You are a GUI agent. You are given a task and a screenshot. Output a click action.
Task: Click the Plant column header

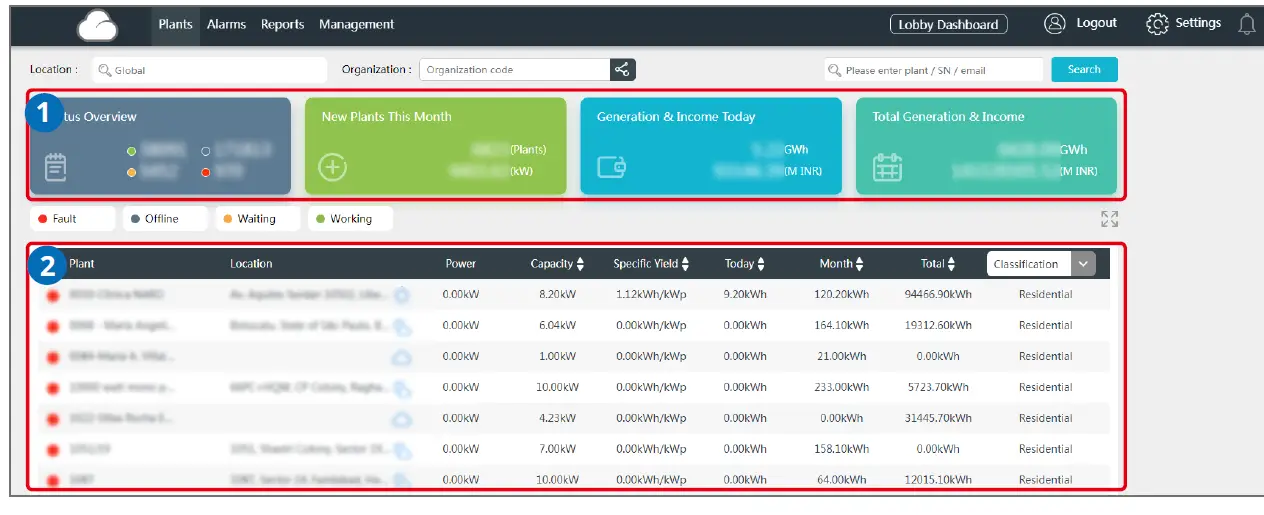pos(82,264)
